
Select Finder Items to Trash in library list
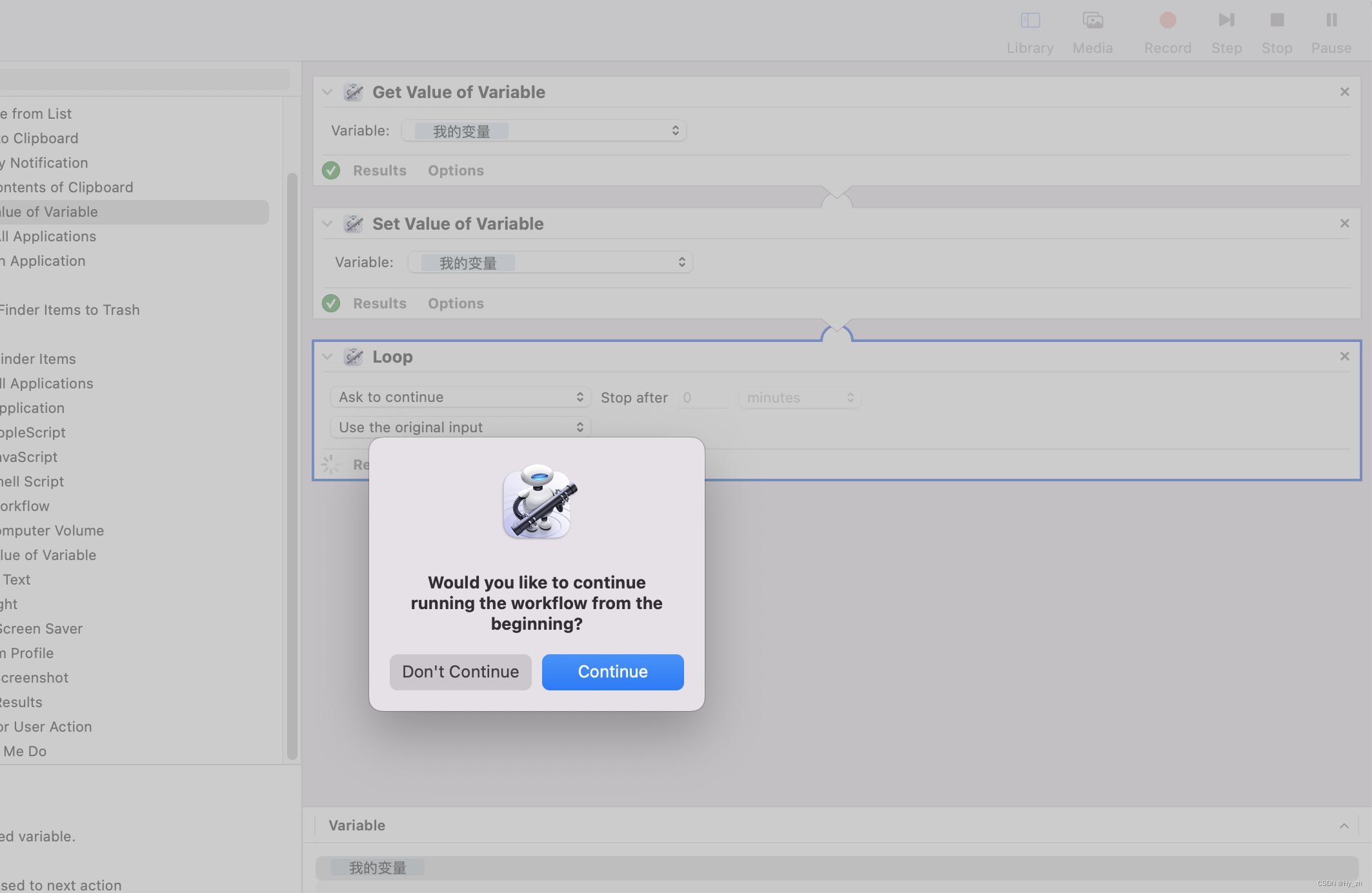(70, 310)
